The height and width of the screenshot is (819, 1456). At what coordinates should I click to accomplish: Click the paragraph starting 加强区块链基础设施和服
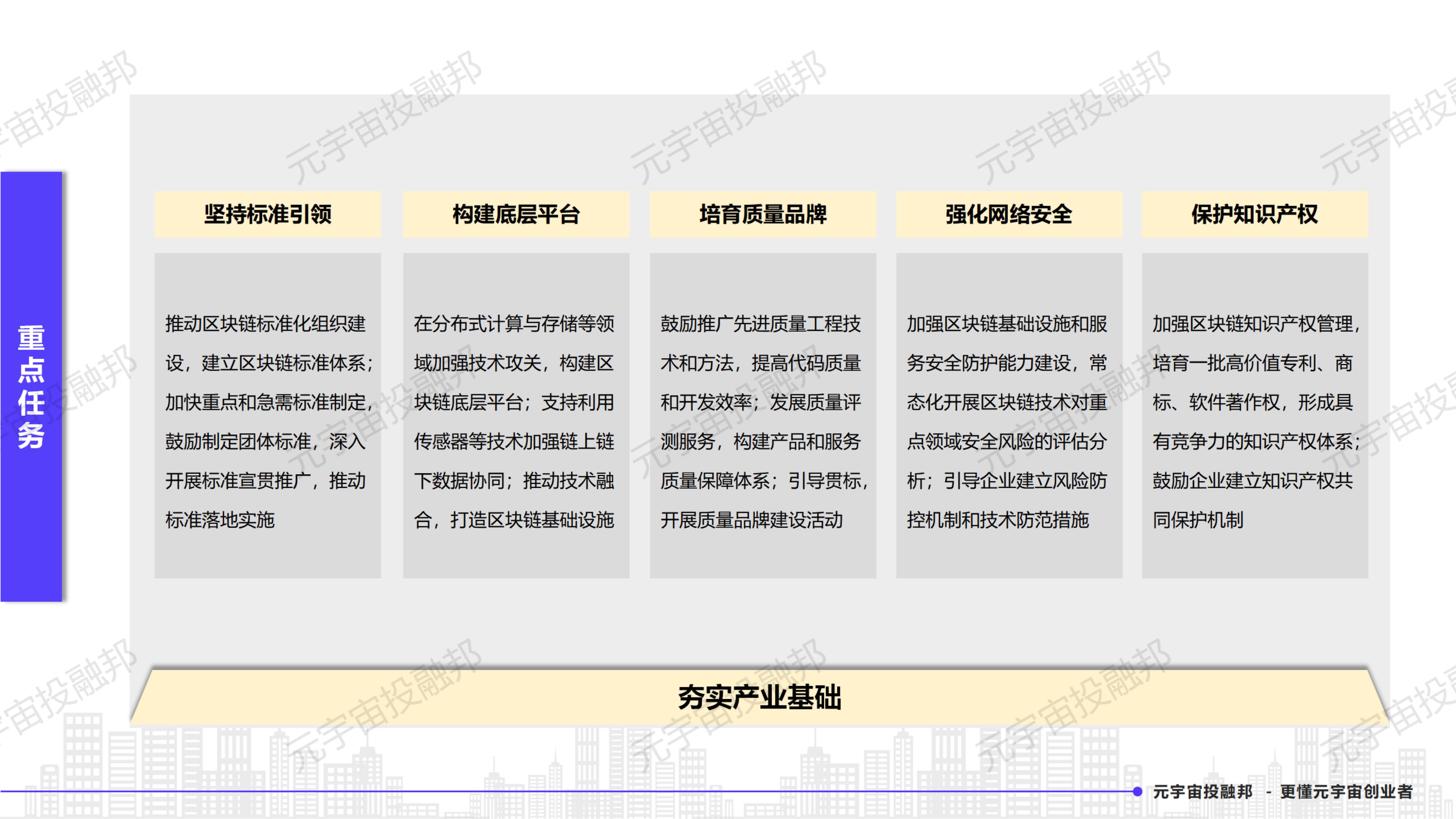pos(1007,422)
